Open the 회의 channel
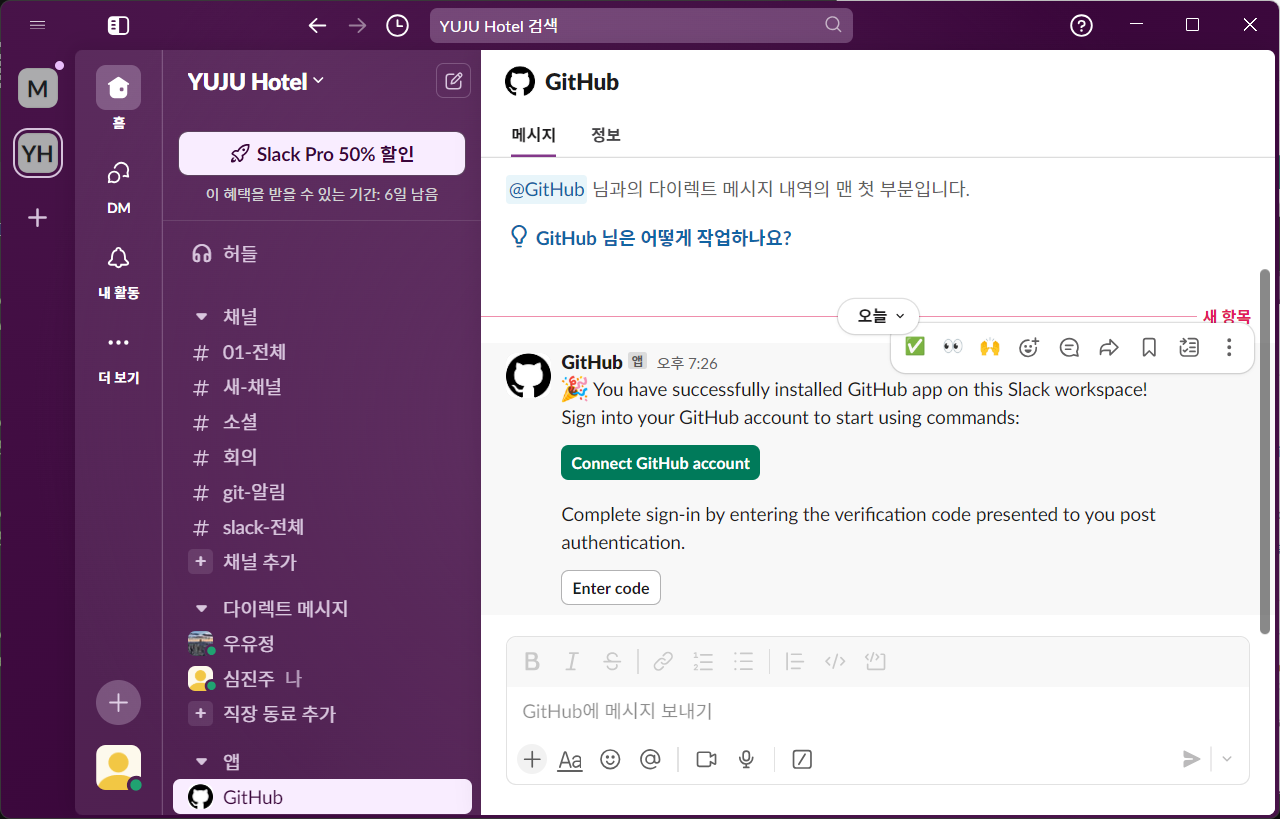The width and height of the screenshot is (1280, 819). 322,457
